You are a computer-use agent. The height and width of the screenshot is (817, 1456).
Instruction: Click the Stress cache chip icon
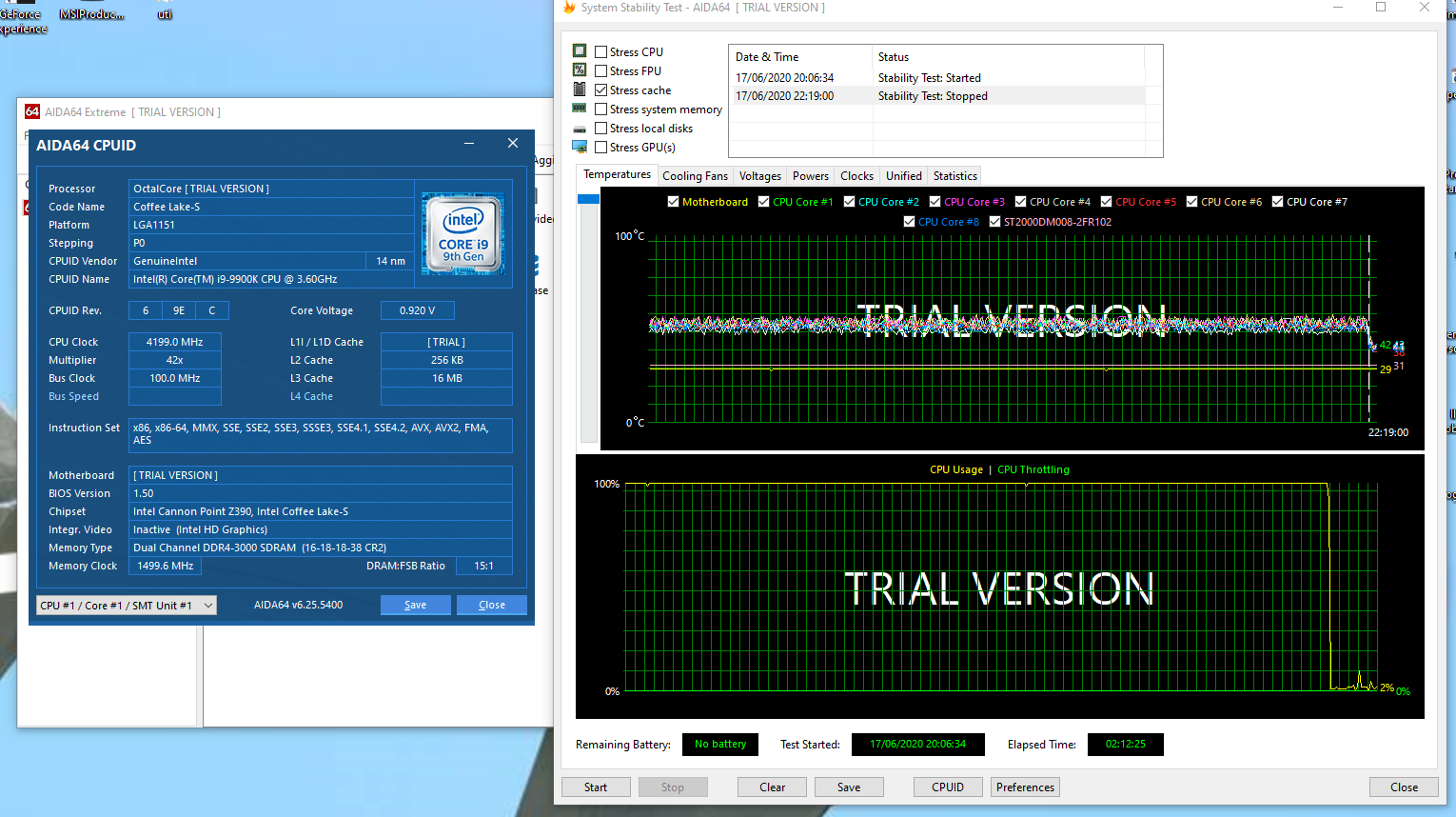click(x=580, y=90)
